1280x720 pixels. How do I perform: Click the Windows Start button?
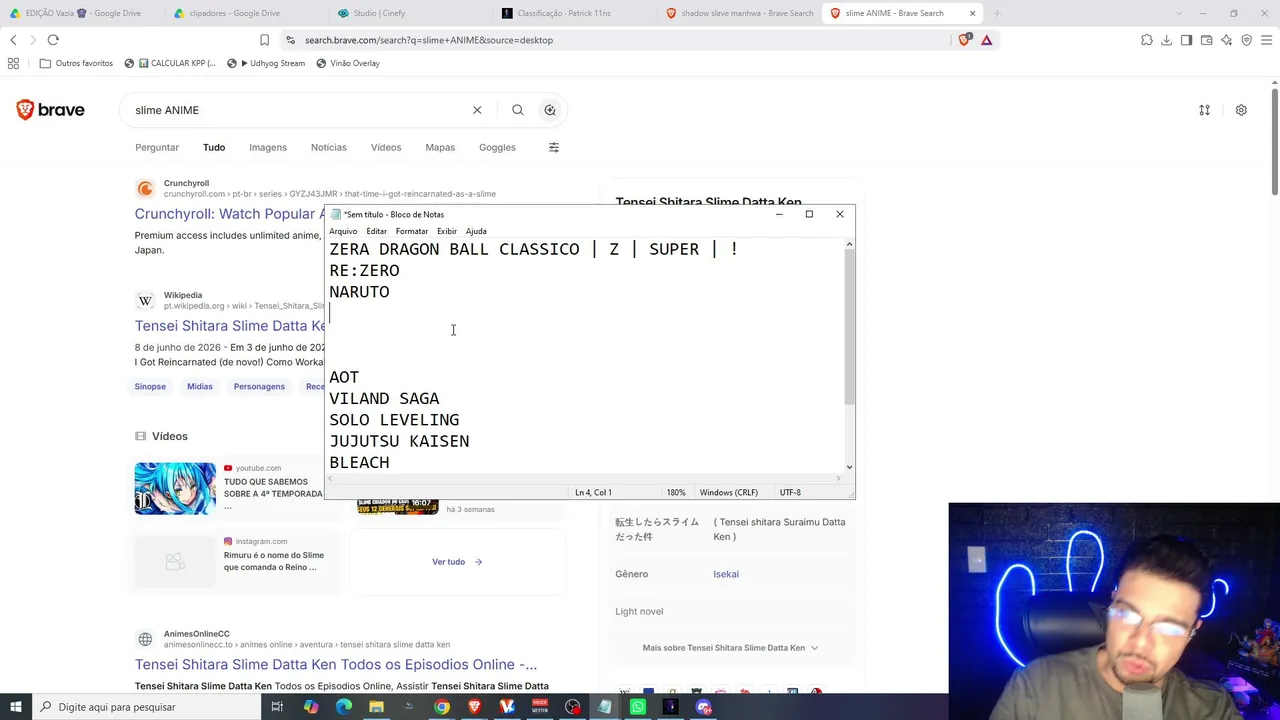click(16, 707)
